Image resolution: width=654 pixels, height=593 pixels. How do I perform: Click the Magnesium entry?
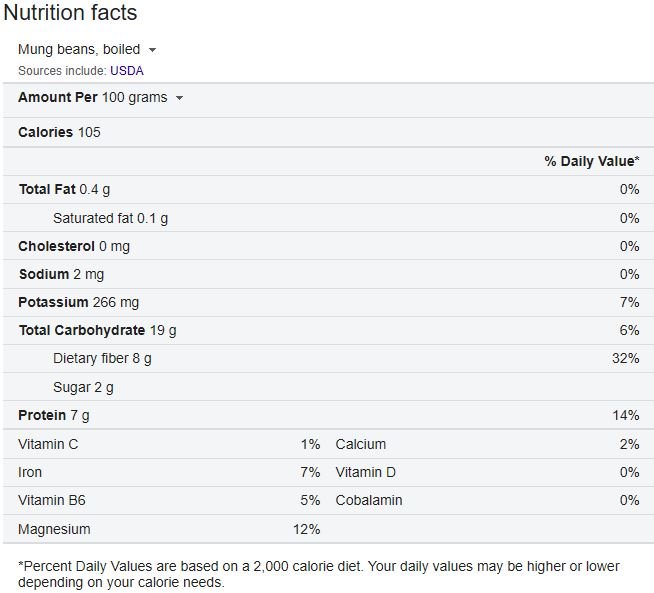coord(54,529)
